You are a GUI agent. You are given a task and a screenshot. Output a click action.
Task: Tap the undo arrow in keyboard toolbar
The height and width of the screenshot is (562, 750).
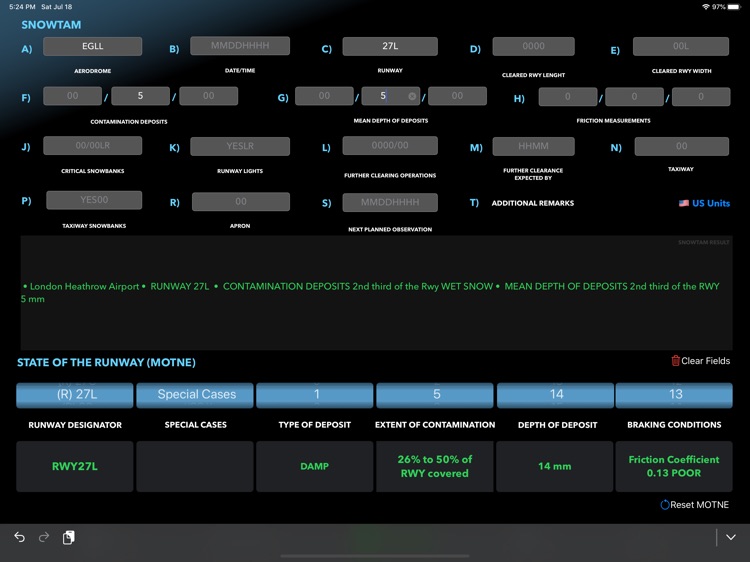(19, 537)
